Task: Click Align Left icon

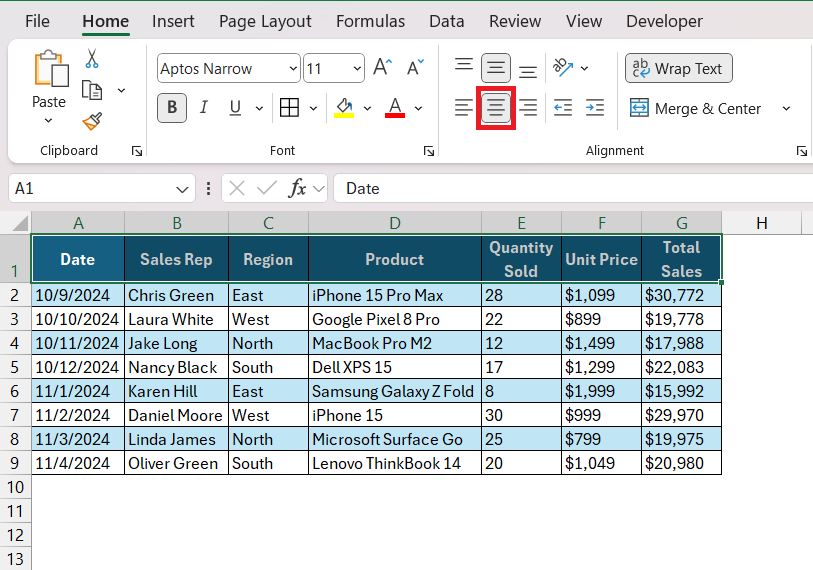Action: pyautogui.click(x=464, y=108)
